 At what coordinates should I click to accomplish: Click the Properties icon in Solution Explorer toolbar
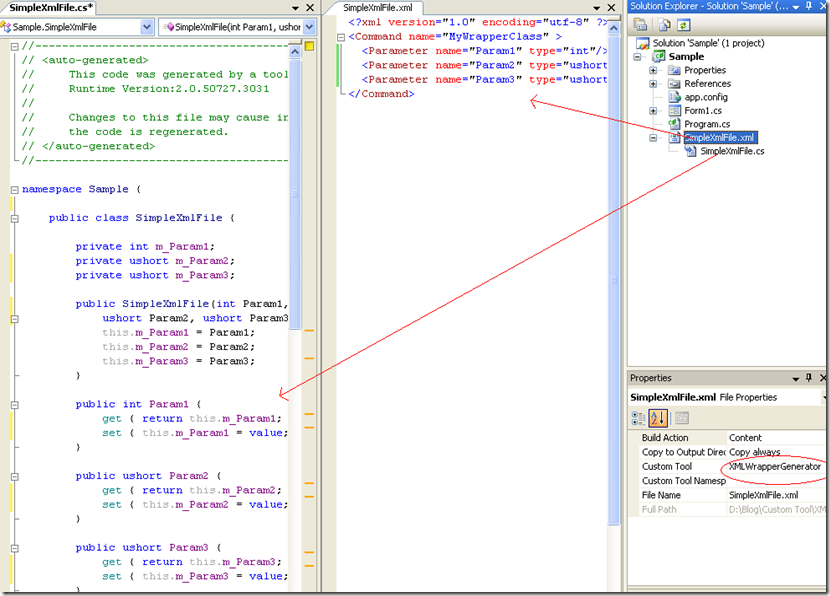coord(640,24)
